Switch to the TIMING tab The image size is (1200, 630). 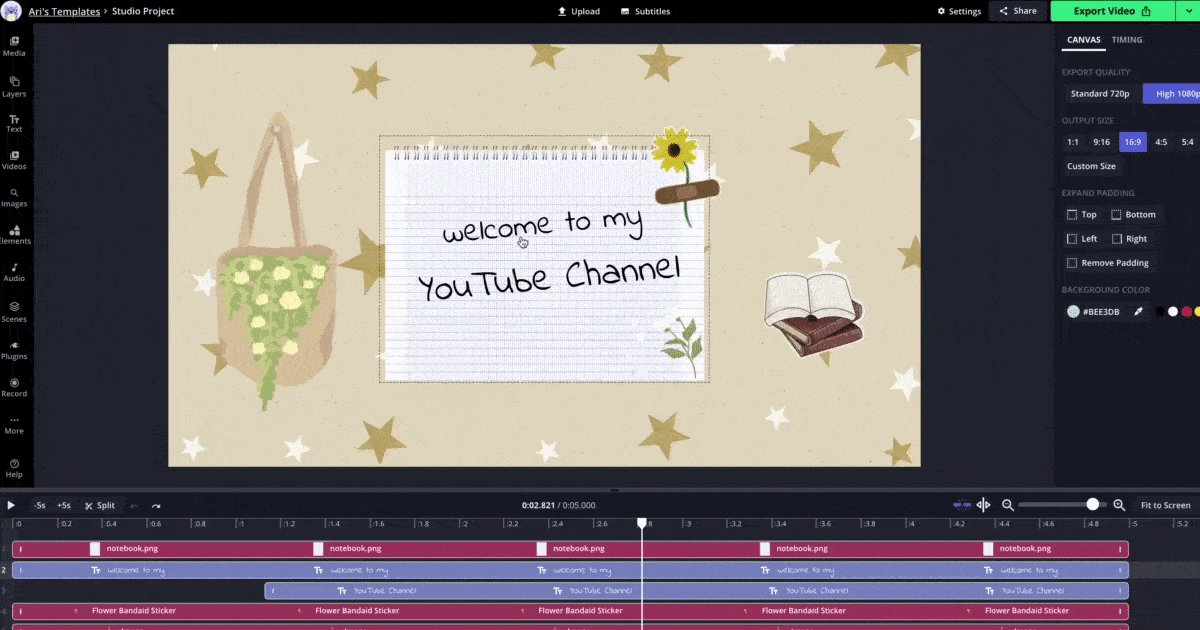1127,40
